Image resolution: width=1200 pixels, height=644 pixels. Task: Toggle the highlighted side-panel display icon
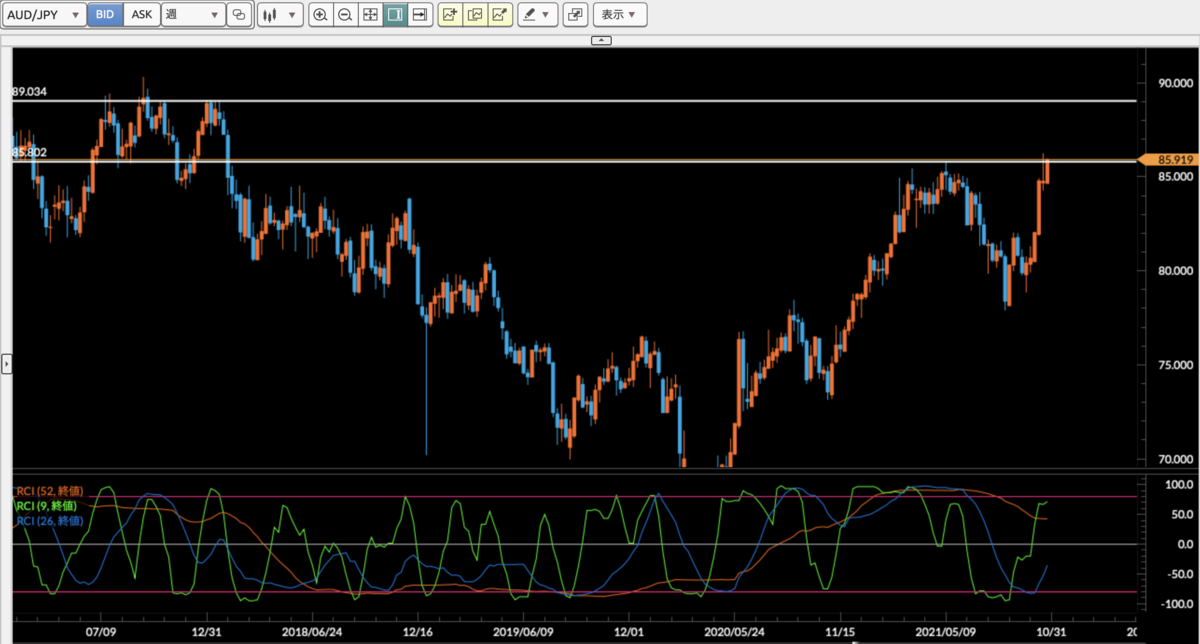point(395,14)
